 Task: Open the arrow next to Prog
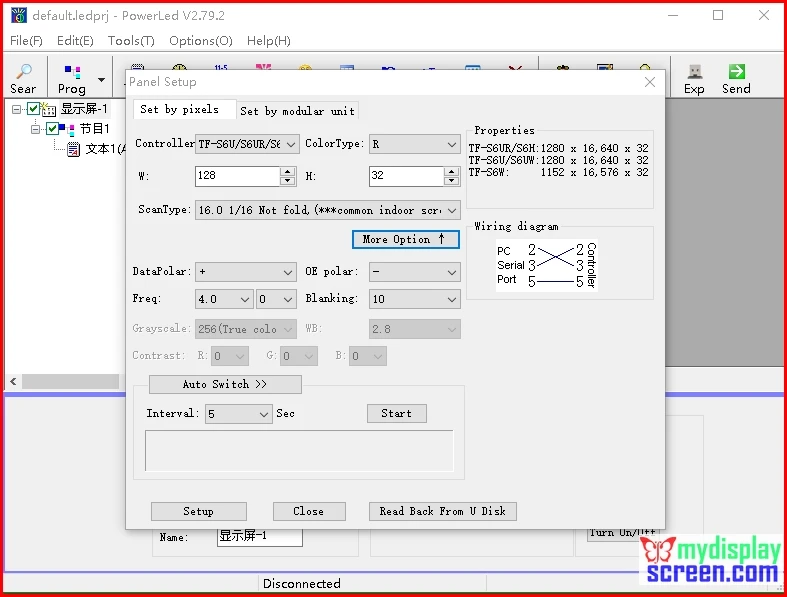(101, 80)
